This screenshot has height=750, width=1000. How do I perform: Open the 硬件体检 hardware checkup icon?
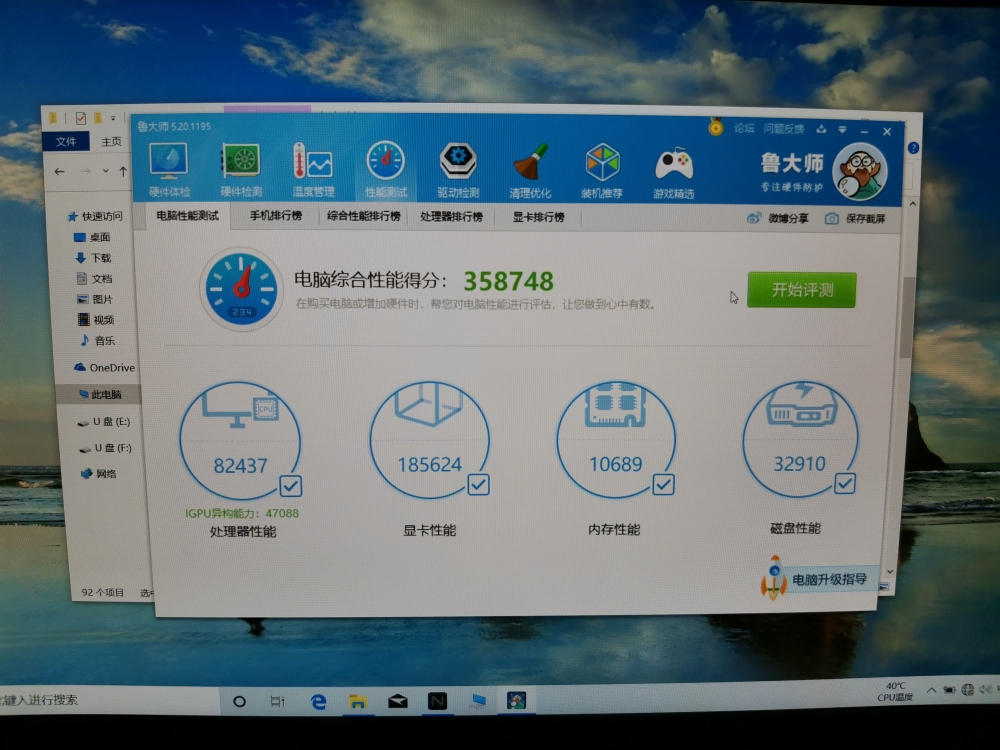click(169, 168)
